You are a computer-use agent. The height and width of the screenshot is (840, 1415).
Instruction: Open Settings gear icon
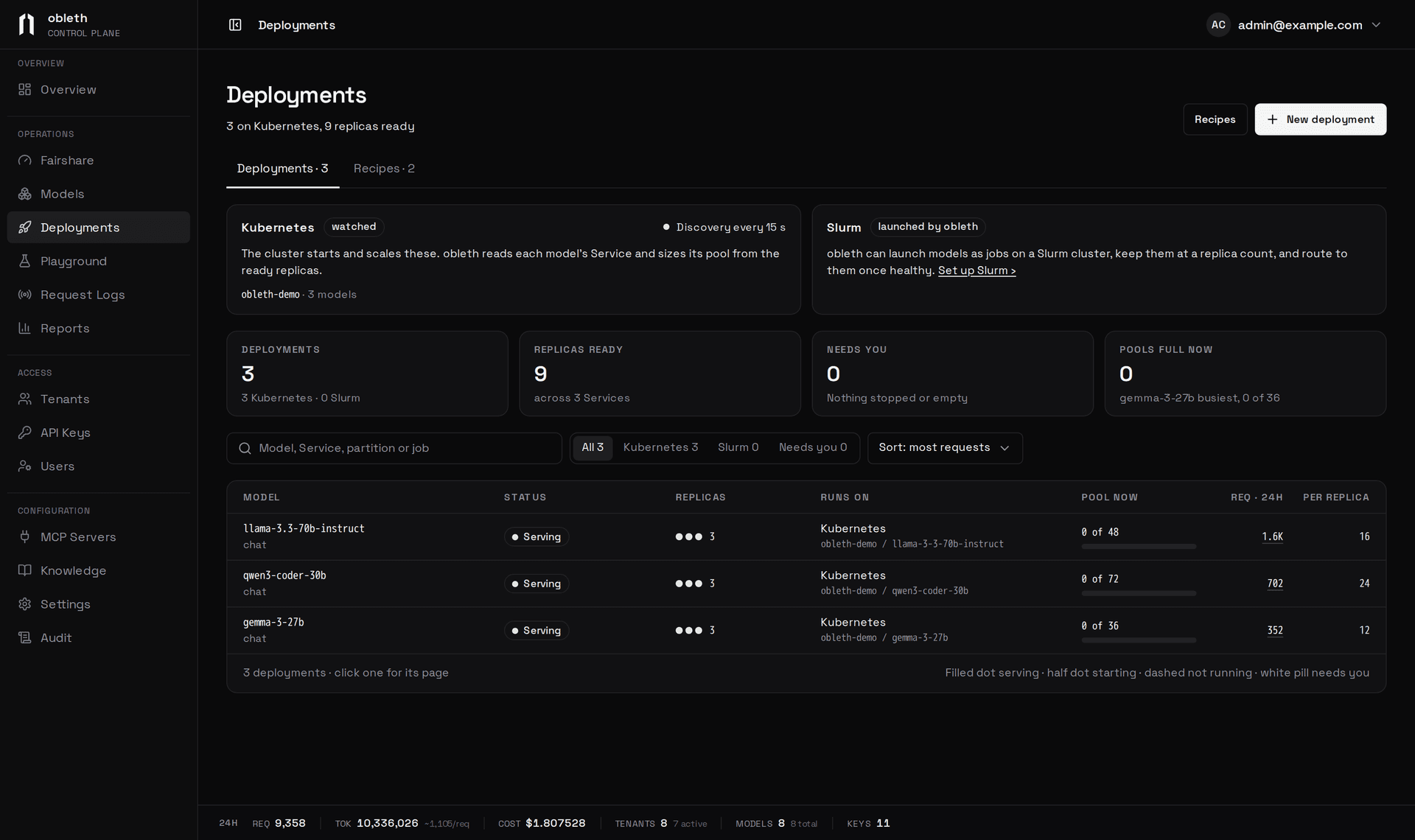point(25,604)
